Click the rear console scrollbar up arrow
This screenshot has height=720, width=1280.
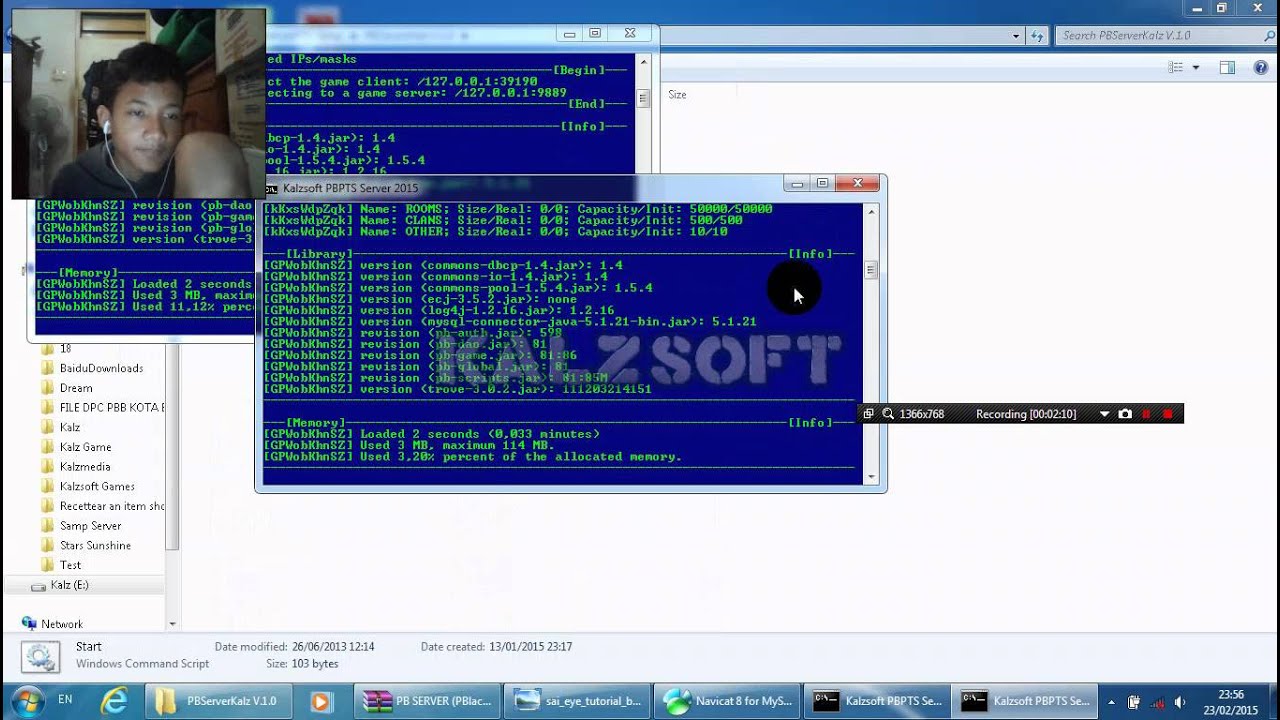tap(644, 62)
